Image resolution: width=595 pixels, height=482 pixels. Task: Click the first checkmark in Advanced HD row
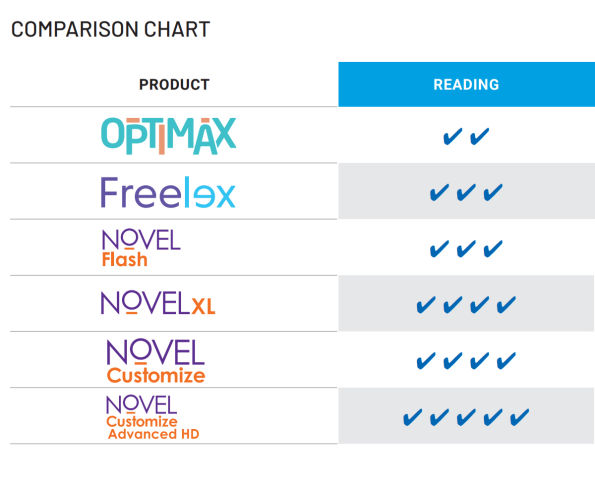pos(412,417)
